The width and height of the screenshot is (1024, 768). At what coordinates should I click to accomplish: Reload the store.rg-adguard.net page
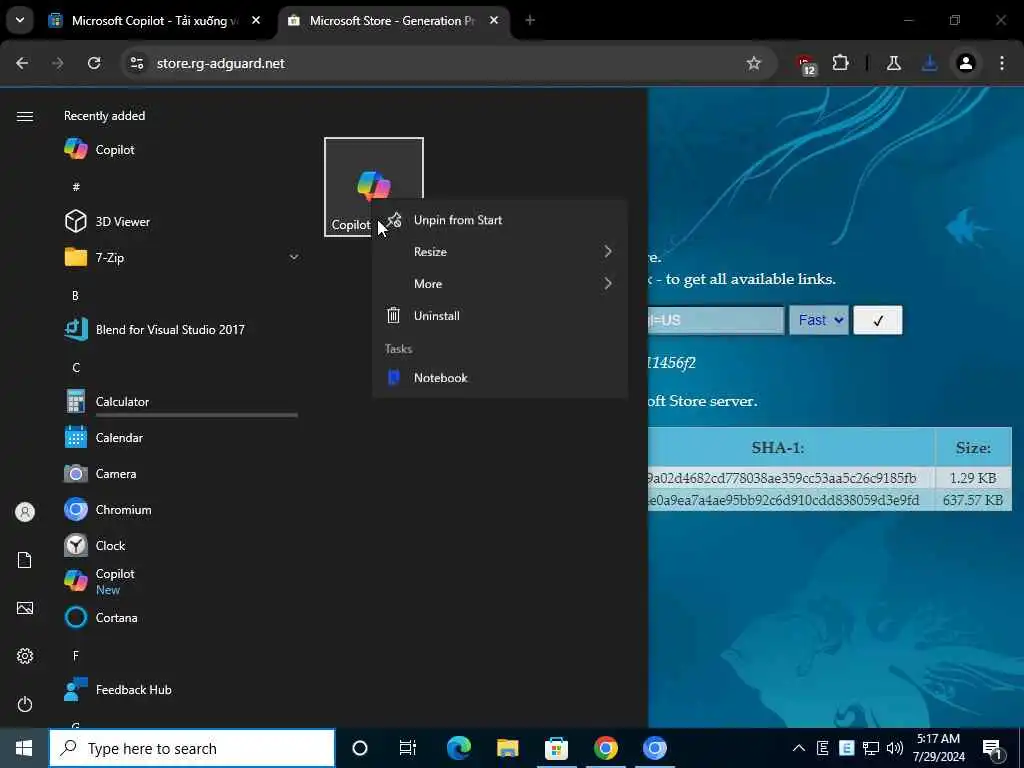(x=94, y=63)
